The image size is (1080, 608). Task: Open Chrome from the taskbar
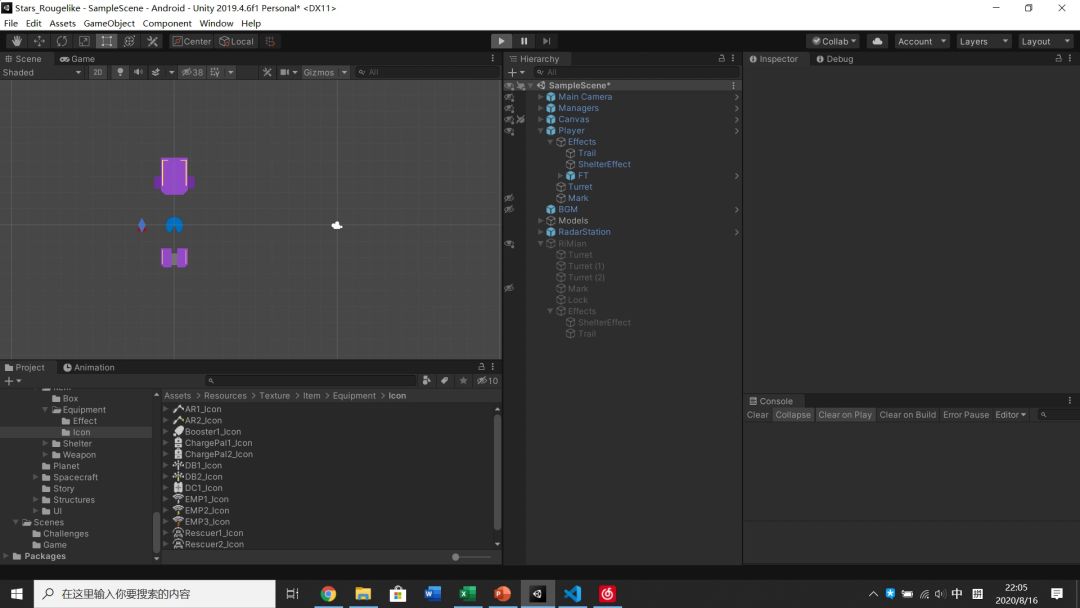tap(328, 594)
